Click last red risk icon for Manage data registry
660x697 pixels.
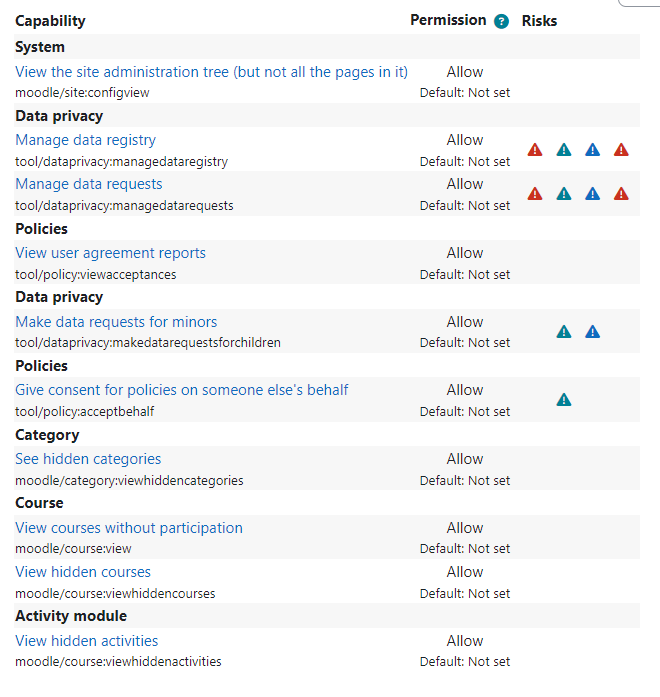pos(621,150)
